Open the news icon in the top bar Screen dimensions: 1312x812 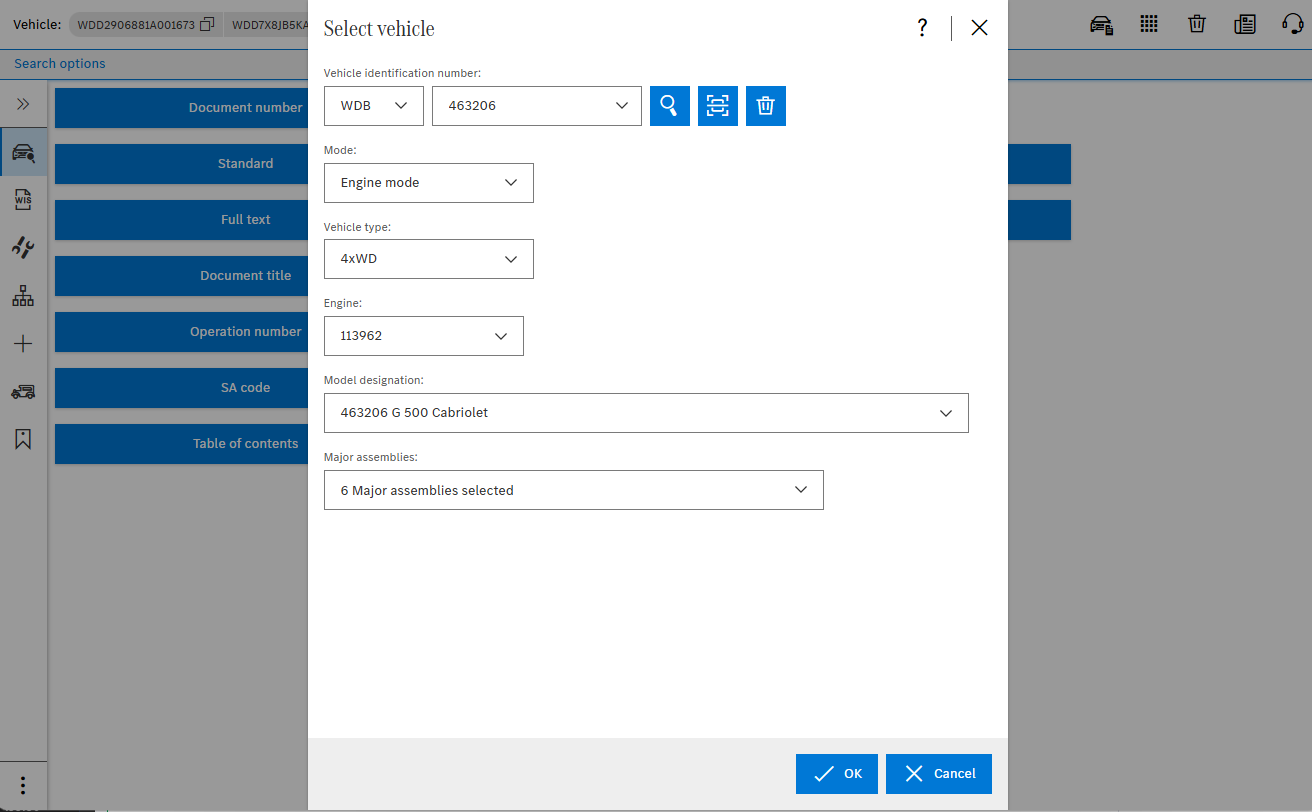[1245, 24]
